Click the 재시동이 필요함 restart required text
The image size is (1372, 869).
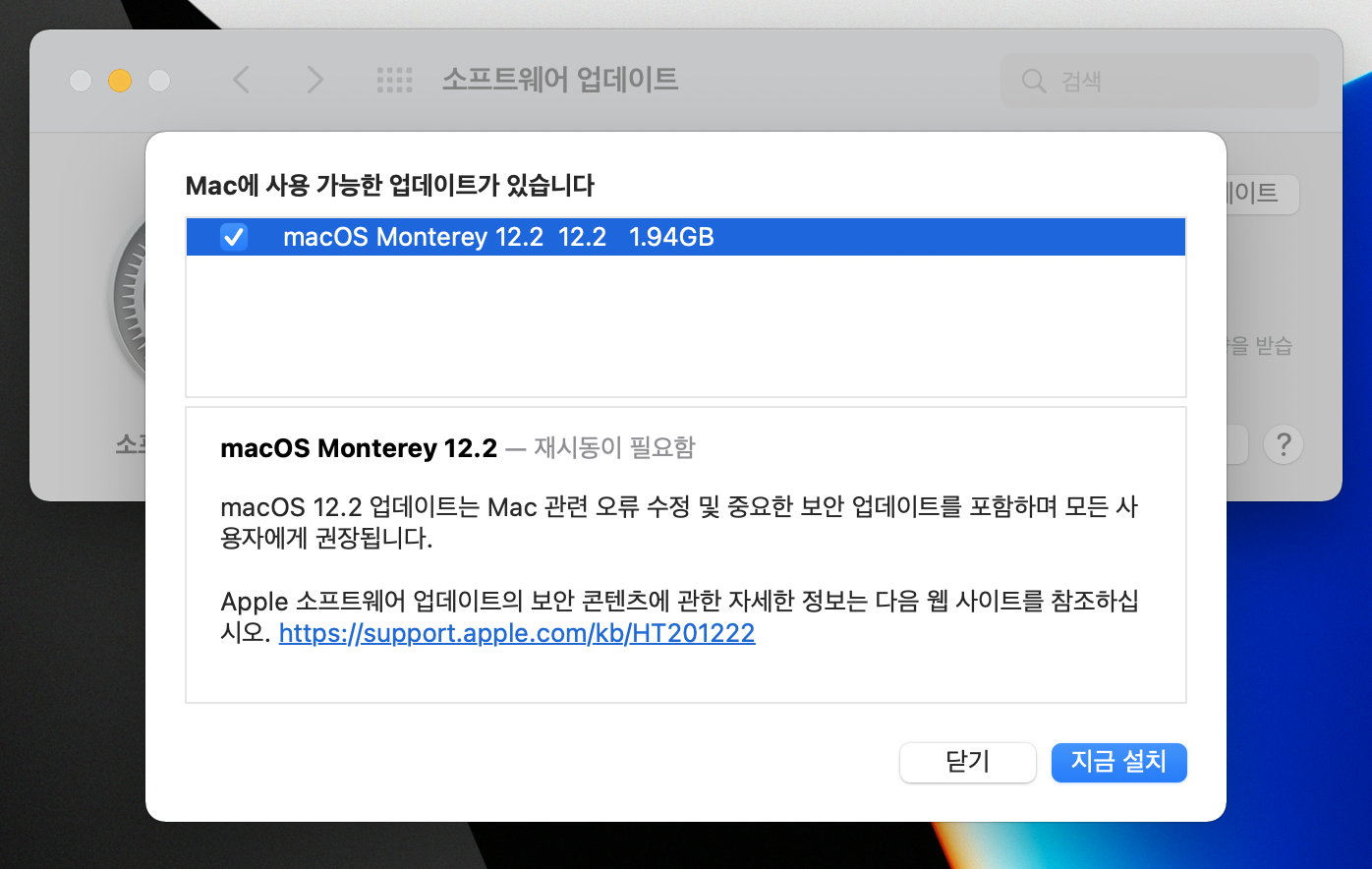coord(614,448)
